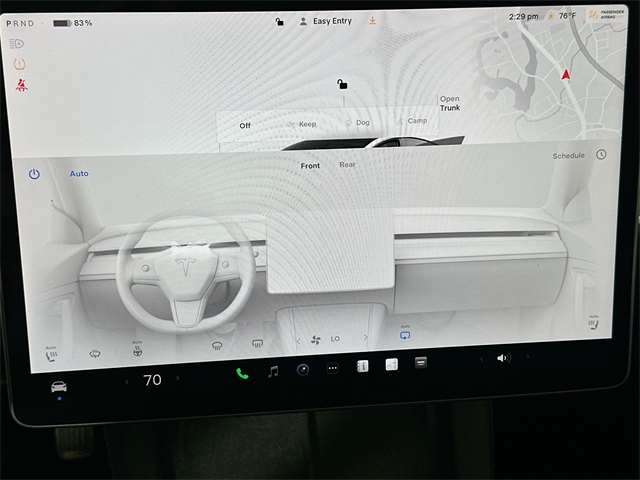The width and height of the screenshot is (640, 480).
Task: Tap the weather sun icon
Action: click(x=551, y=16)
